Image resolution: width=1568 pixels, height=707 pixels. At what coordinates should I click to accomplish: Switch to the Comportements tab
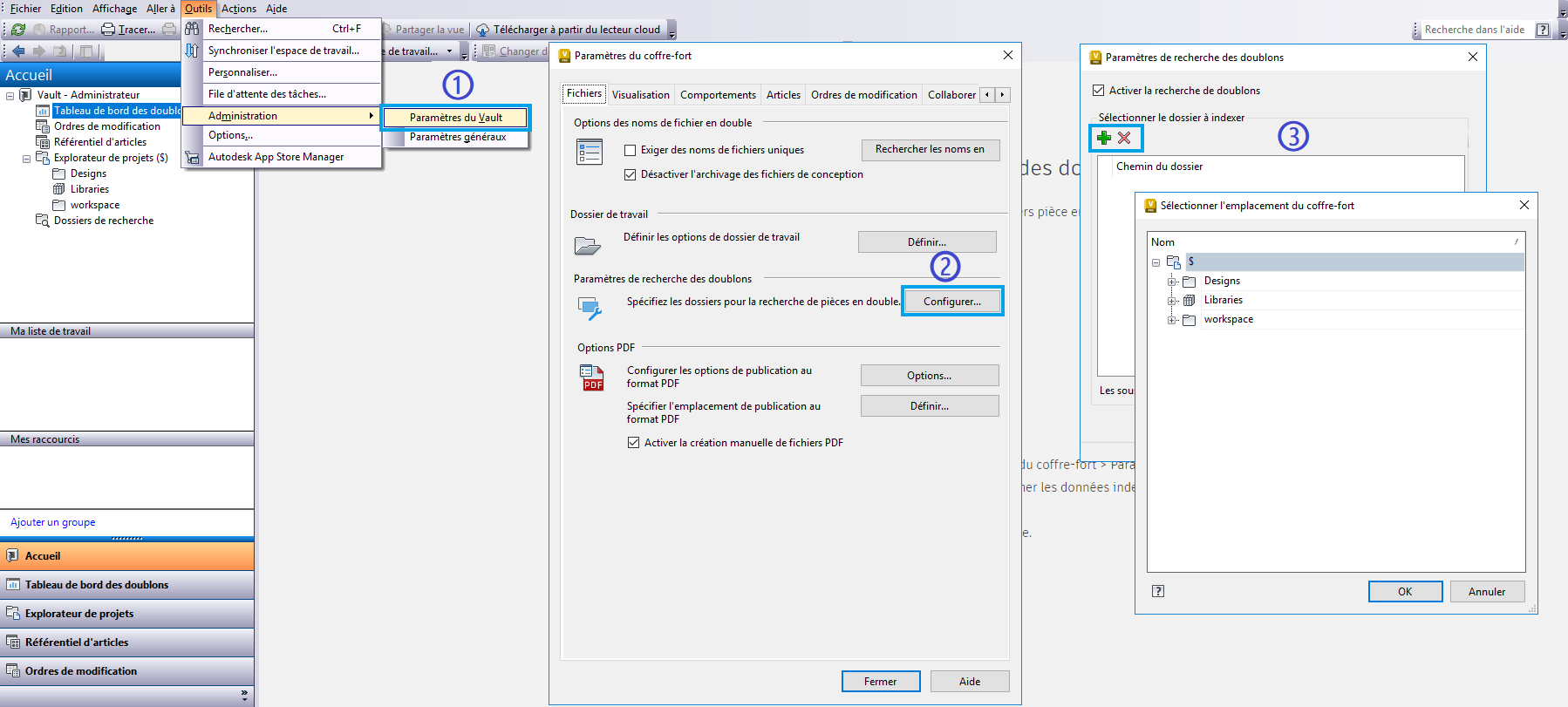coord(718,95)
